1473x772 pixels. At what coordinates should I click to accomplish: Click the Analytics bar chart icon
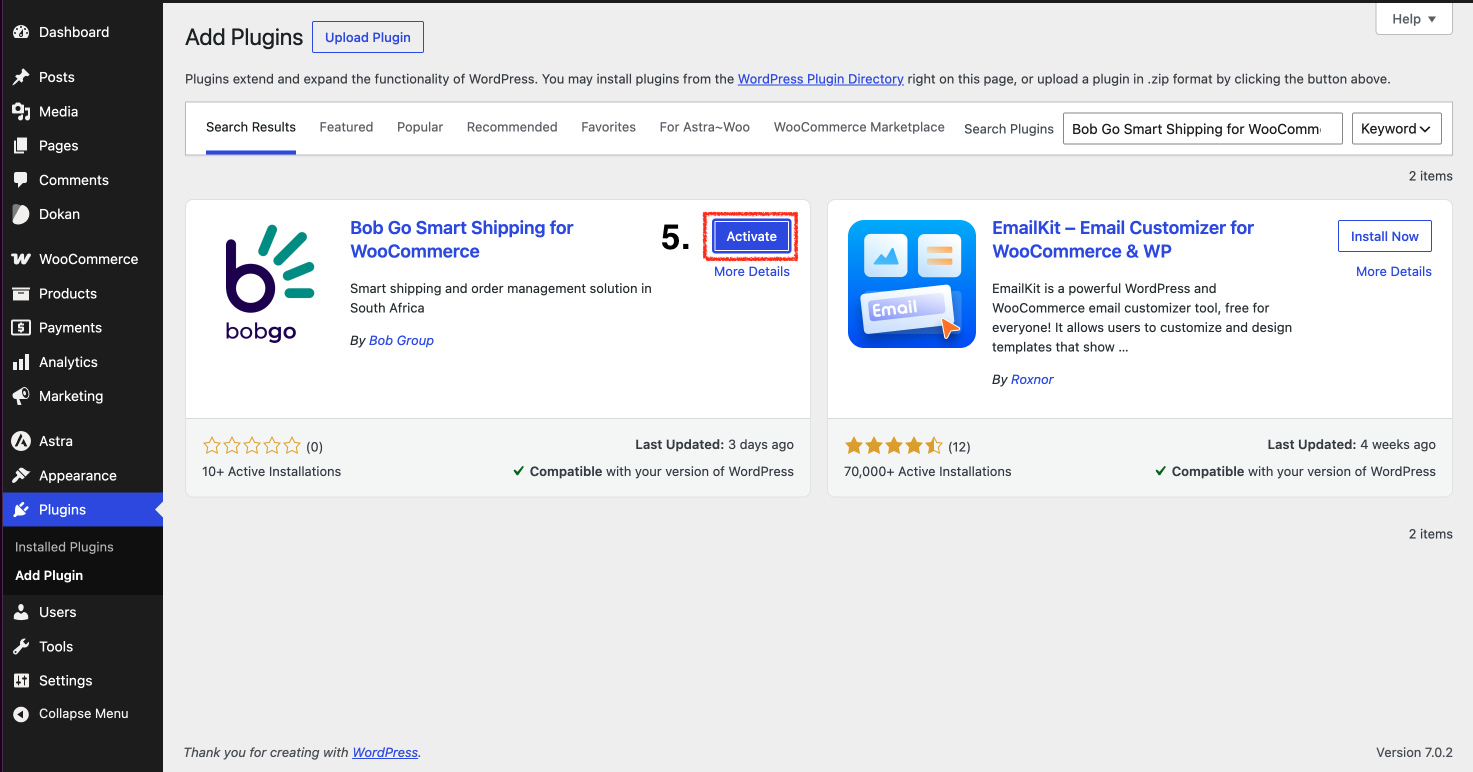click(x=21, y=362)
